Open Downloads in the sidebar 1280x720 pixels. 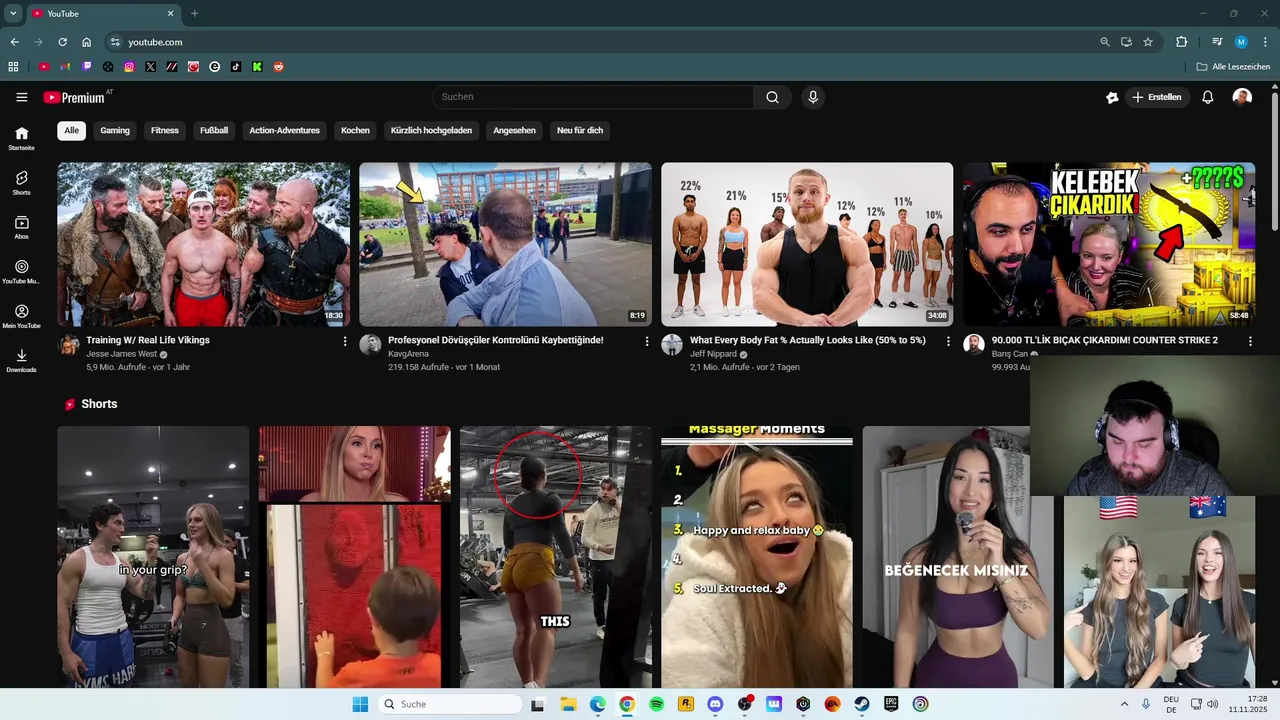pos(21,360)
